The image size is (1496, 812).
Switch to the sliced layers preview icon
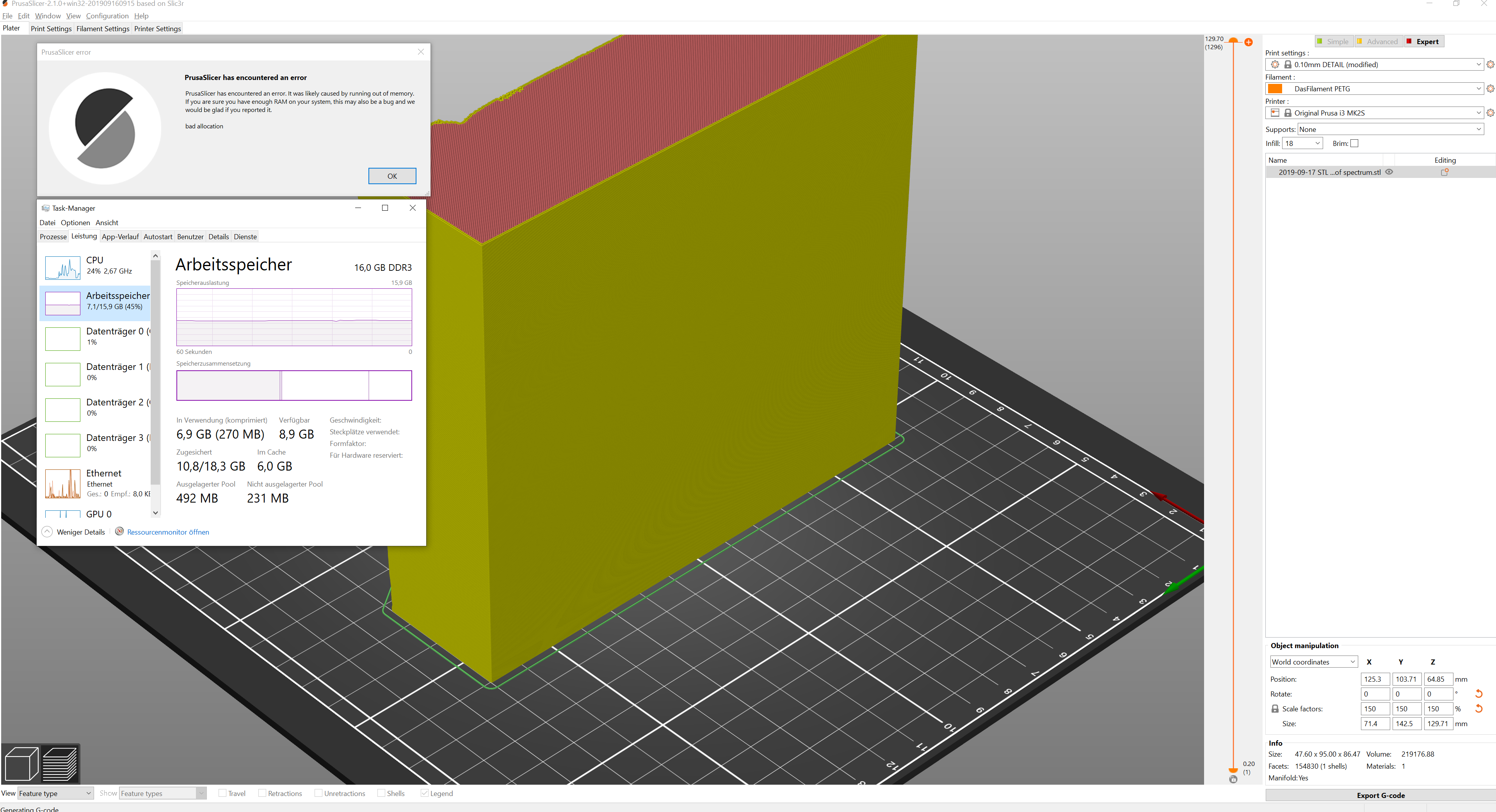click(60, 763)
